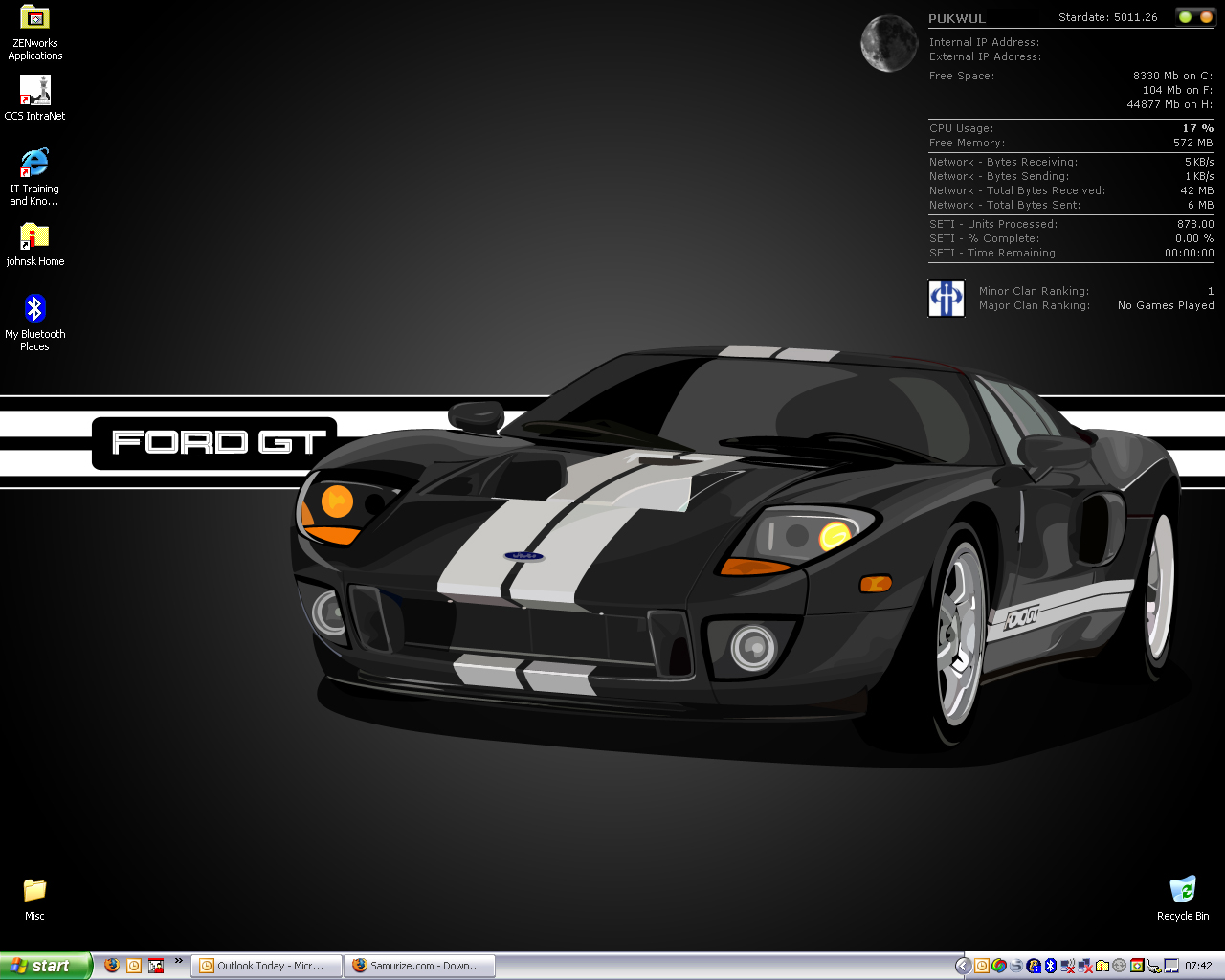
Task: Click SETI - Units Processed label
Action: 993,224
